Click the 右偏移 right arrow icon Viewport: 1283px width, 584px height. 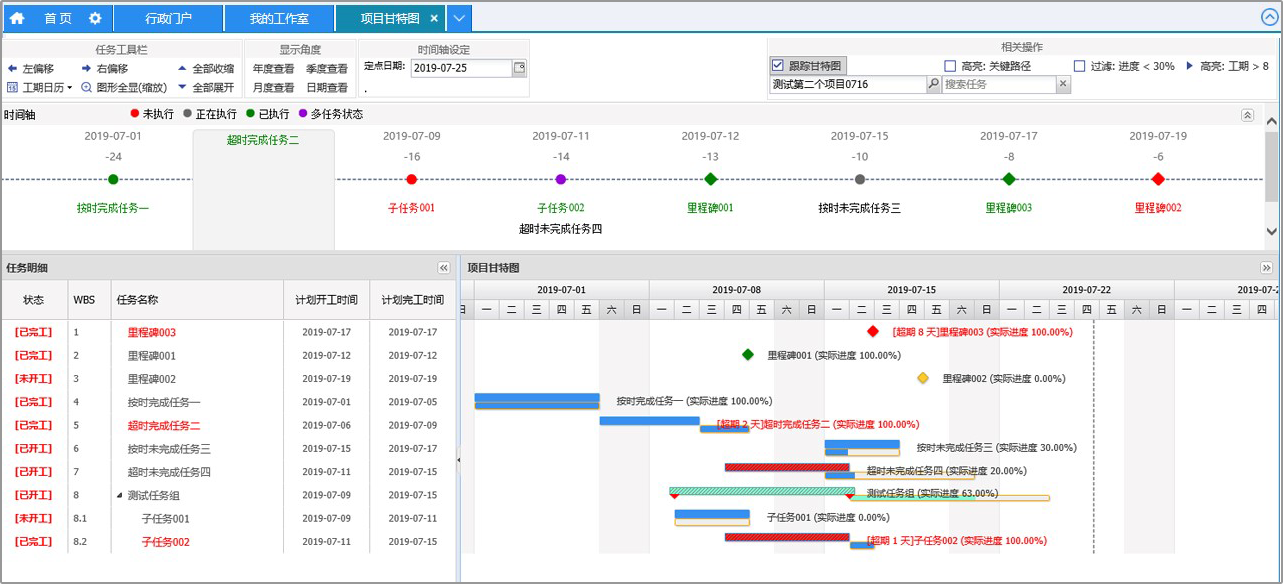coord(86,68)
